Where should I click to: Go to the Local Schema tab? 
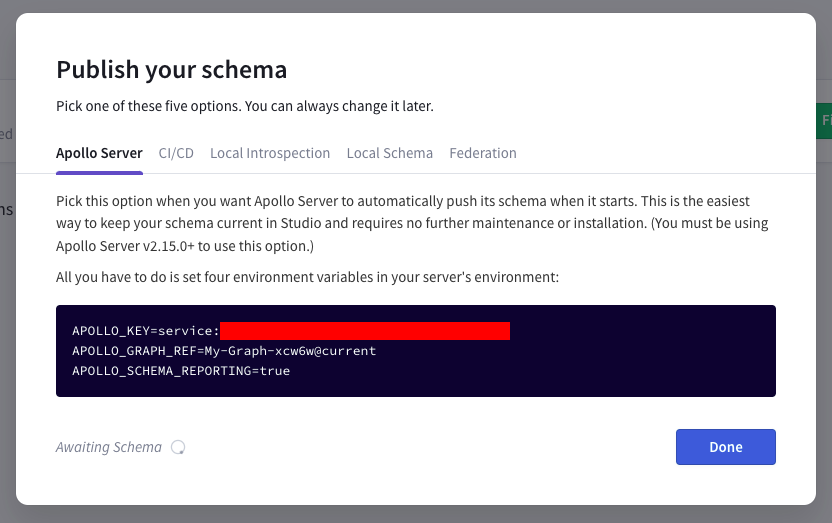389,153
